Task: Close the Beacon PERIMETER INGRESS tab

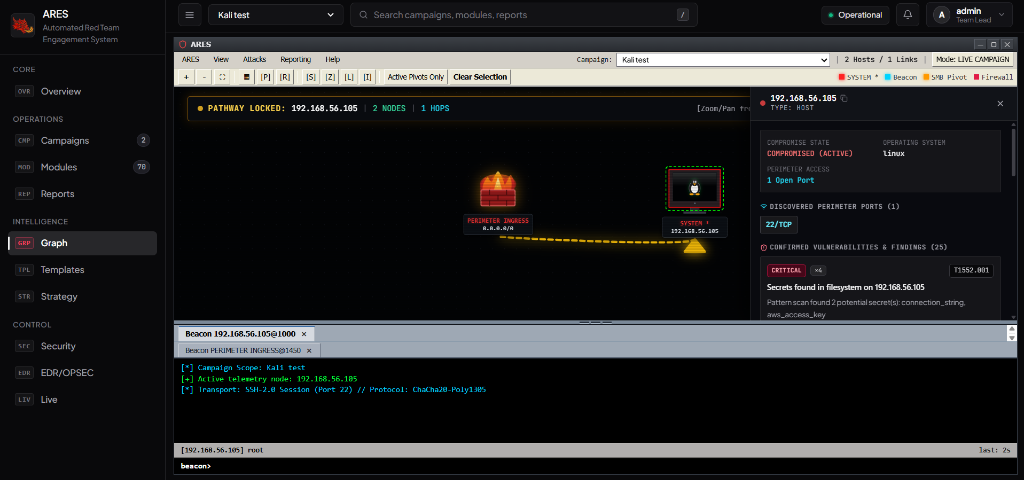Action: [x=310, y=351]
